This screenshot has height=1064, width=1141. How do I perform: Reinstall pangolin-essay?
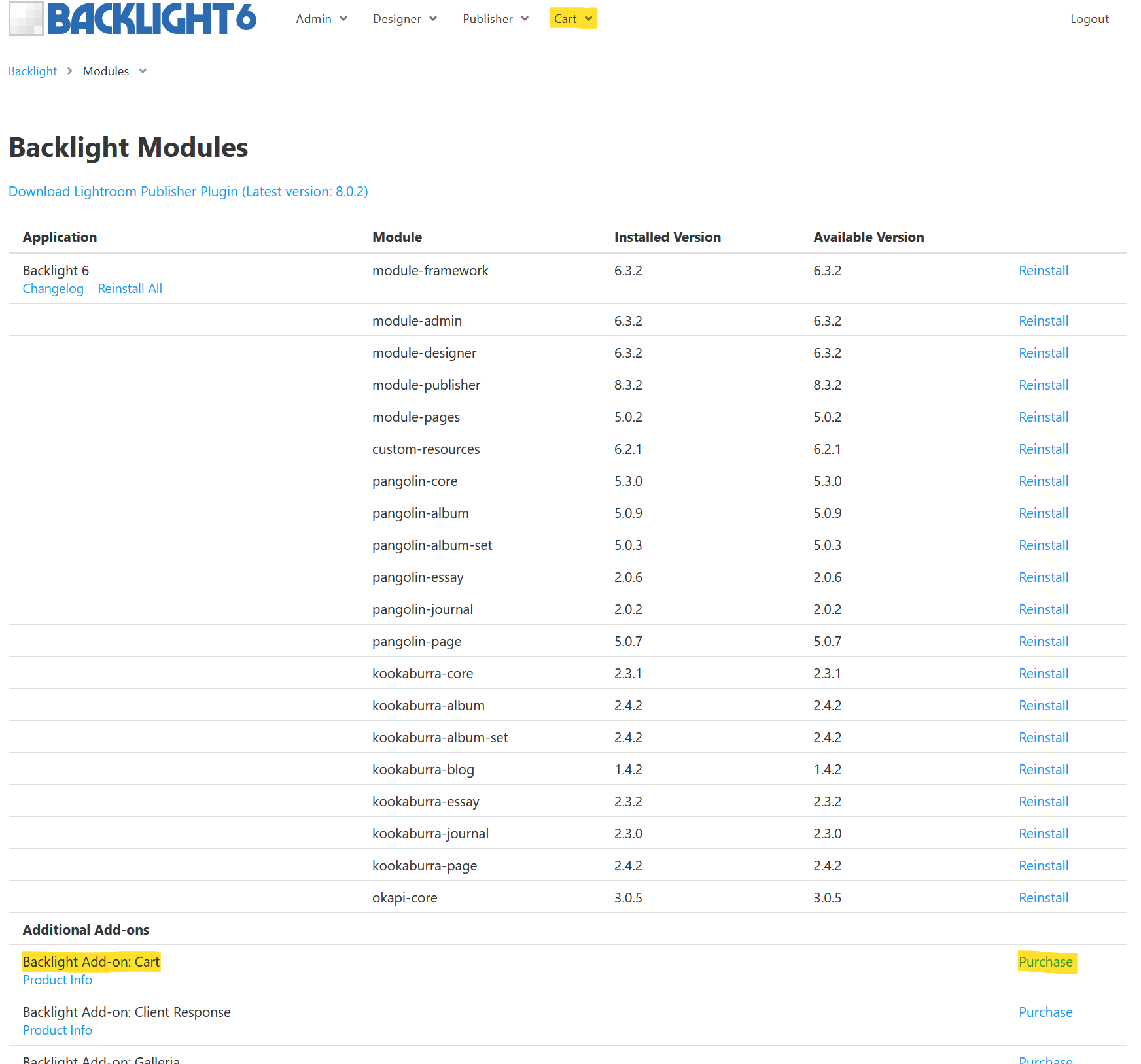1044,577
